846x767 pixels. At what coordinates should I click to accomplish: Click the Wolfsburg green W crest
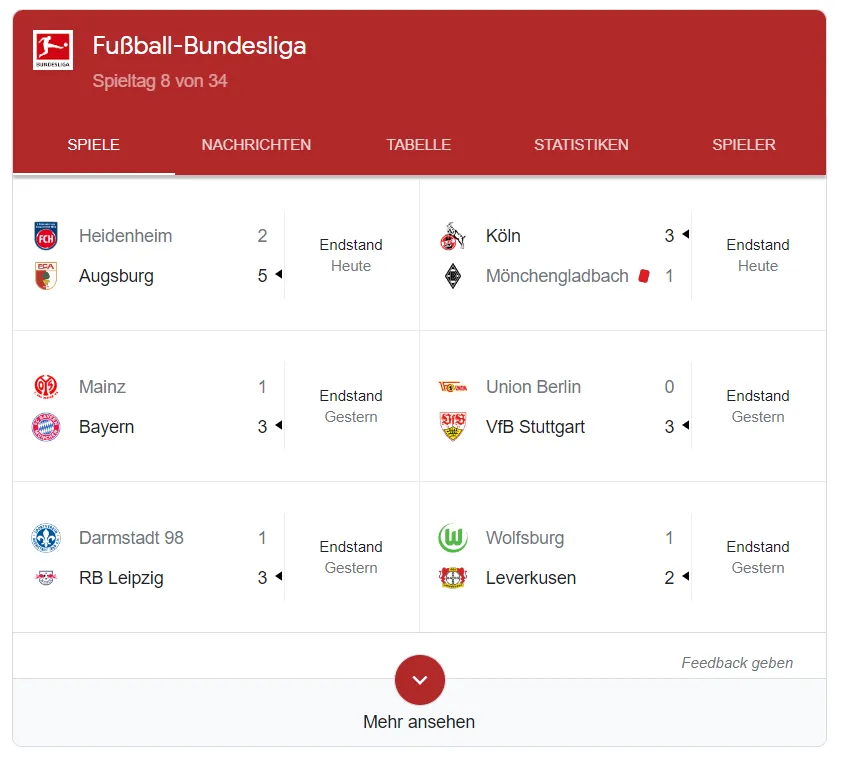[x=453, y=538]
